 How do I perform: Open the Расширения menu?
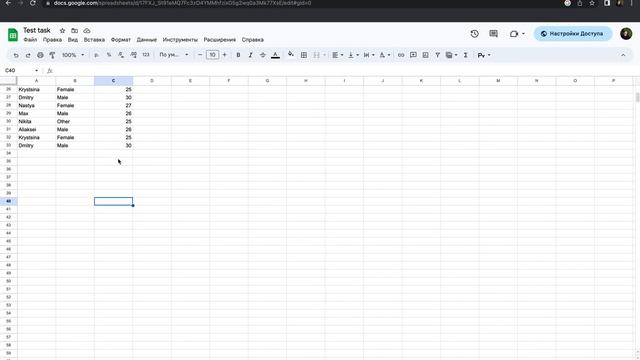point(220,40)
